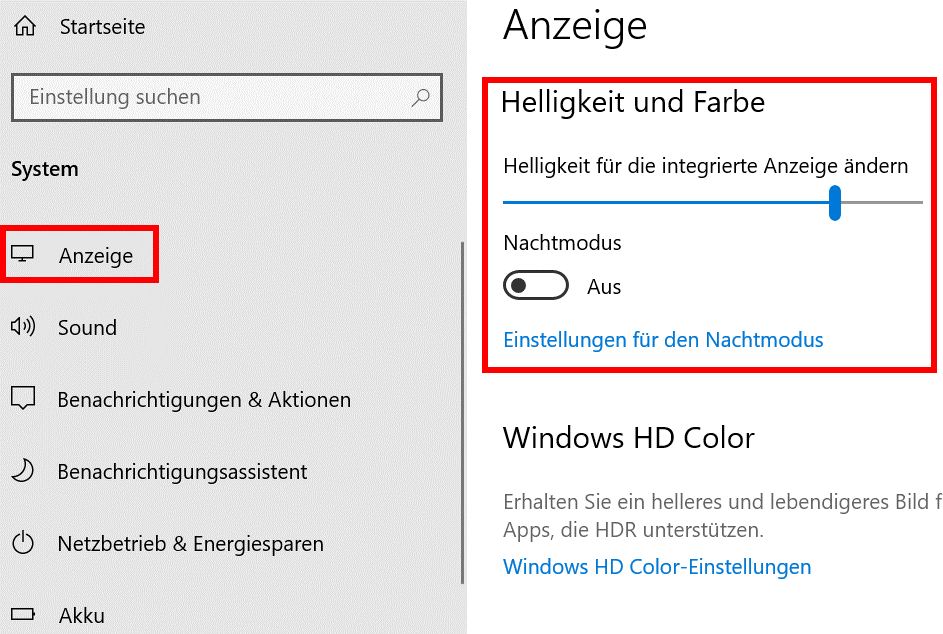Click the Startseite home icon
Screen dimensions: 943x634
coord(25,26)
